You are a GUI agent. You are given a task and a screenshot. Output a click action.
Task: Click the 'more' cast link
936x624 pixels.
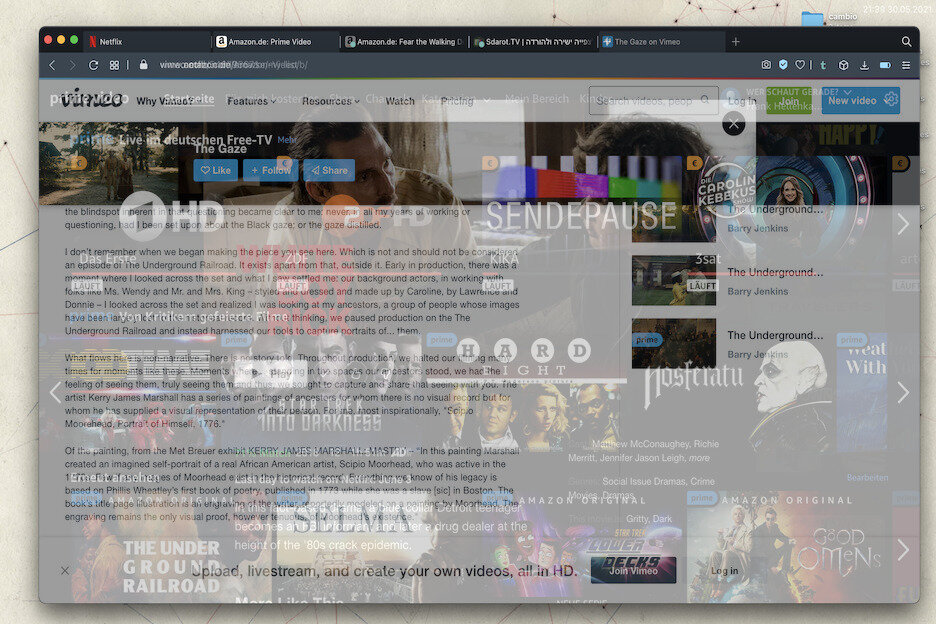(699, 458)
